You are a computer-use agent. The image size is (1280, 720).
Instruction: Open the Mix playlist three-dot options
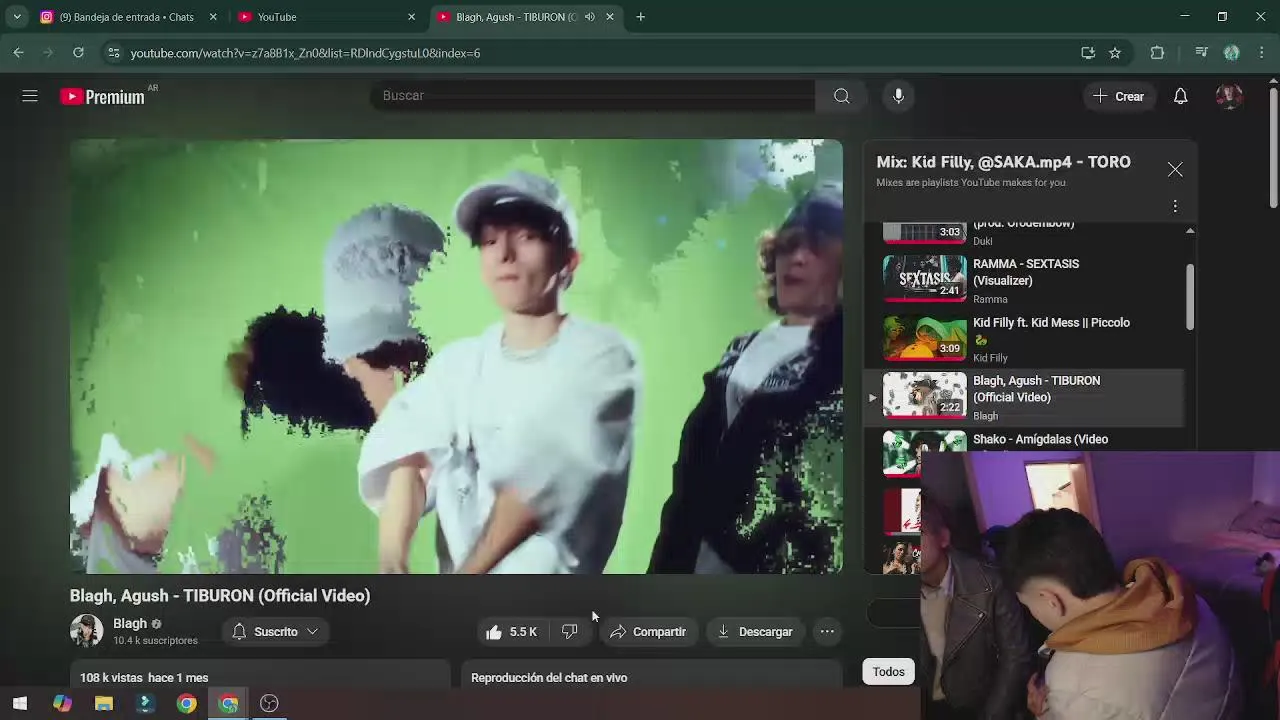[x=1175, y=206]
